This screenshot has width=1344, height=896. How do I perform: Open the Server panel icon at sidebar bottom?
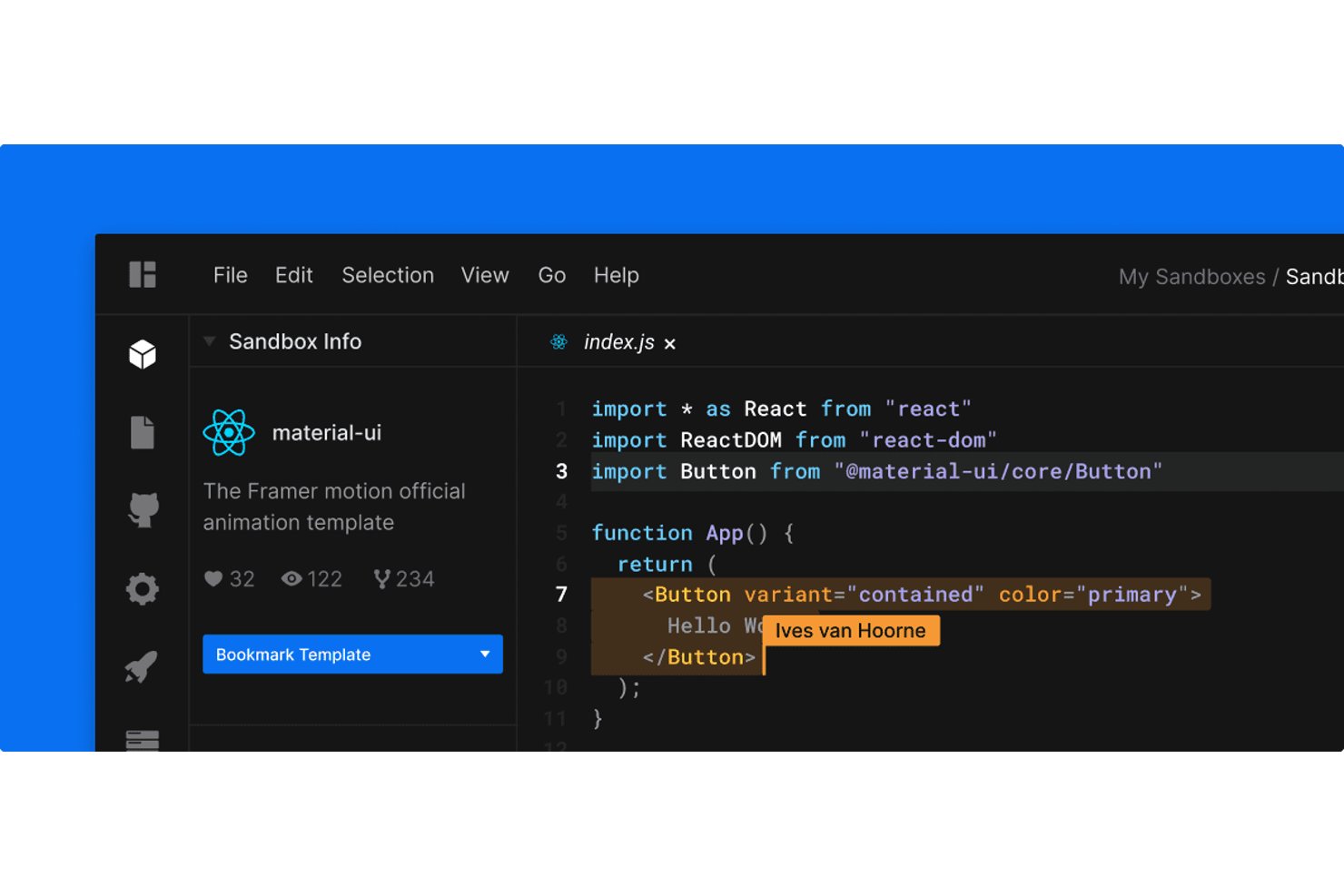click(143, 741)
